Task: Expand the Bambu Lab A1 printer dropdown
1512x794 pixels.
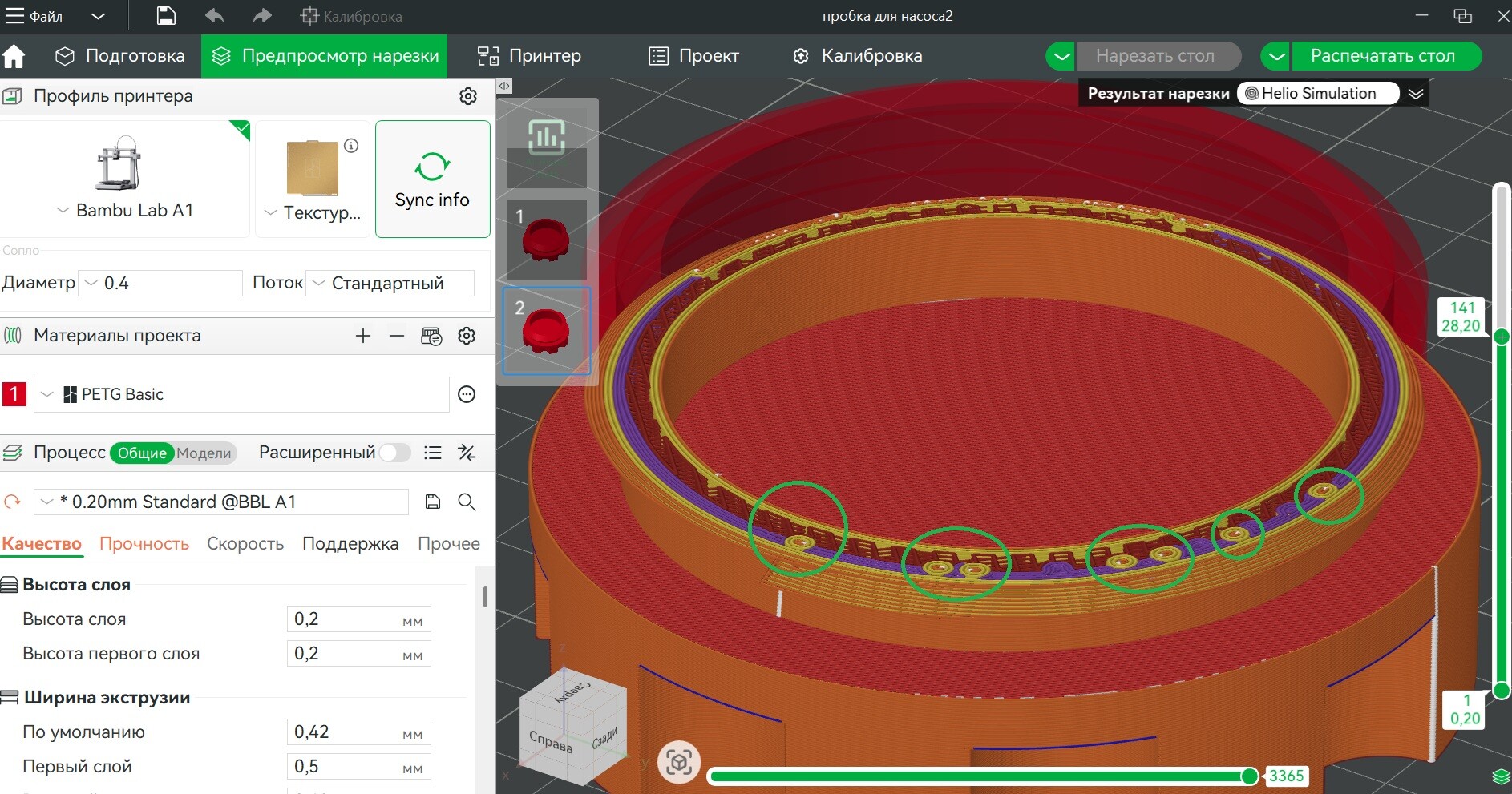Action: 125,211
